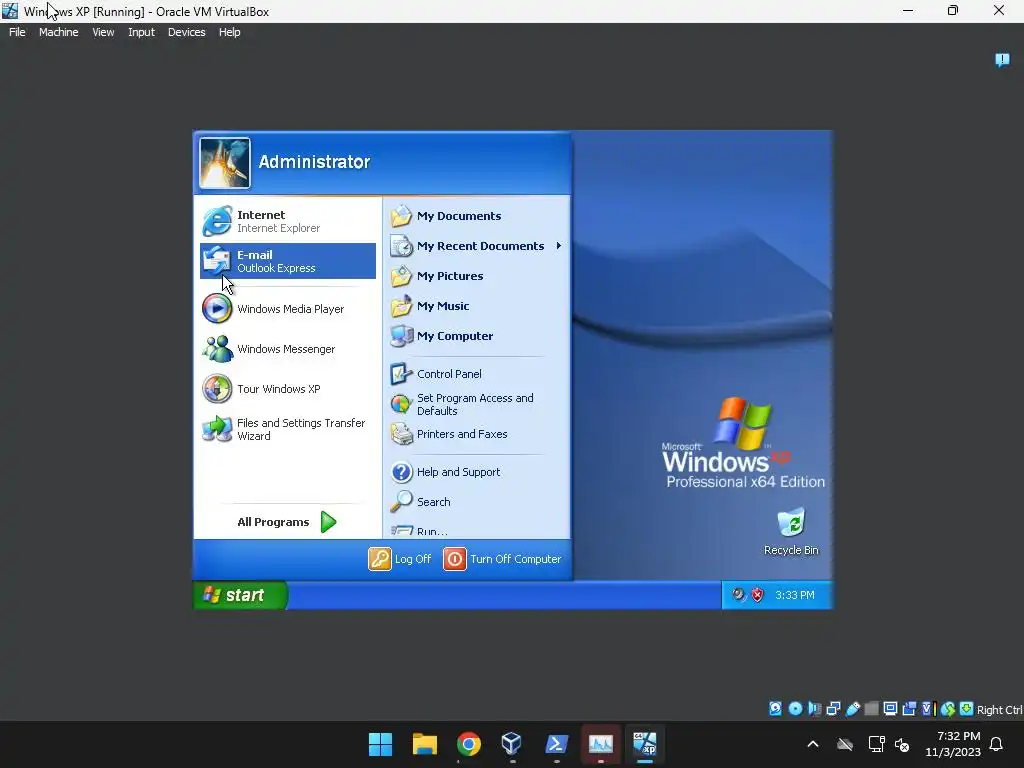Launch Windows Messenger
1024x768 pixels.
coord(287,349)
